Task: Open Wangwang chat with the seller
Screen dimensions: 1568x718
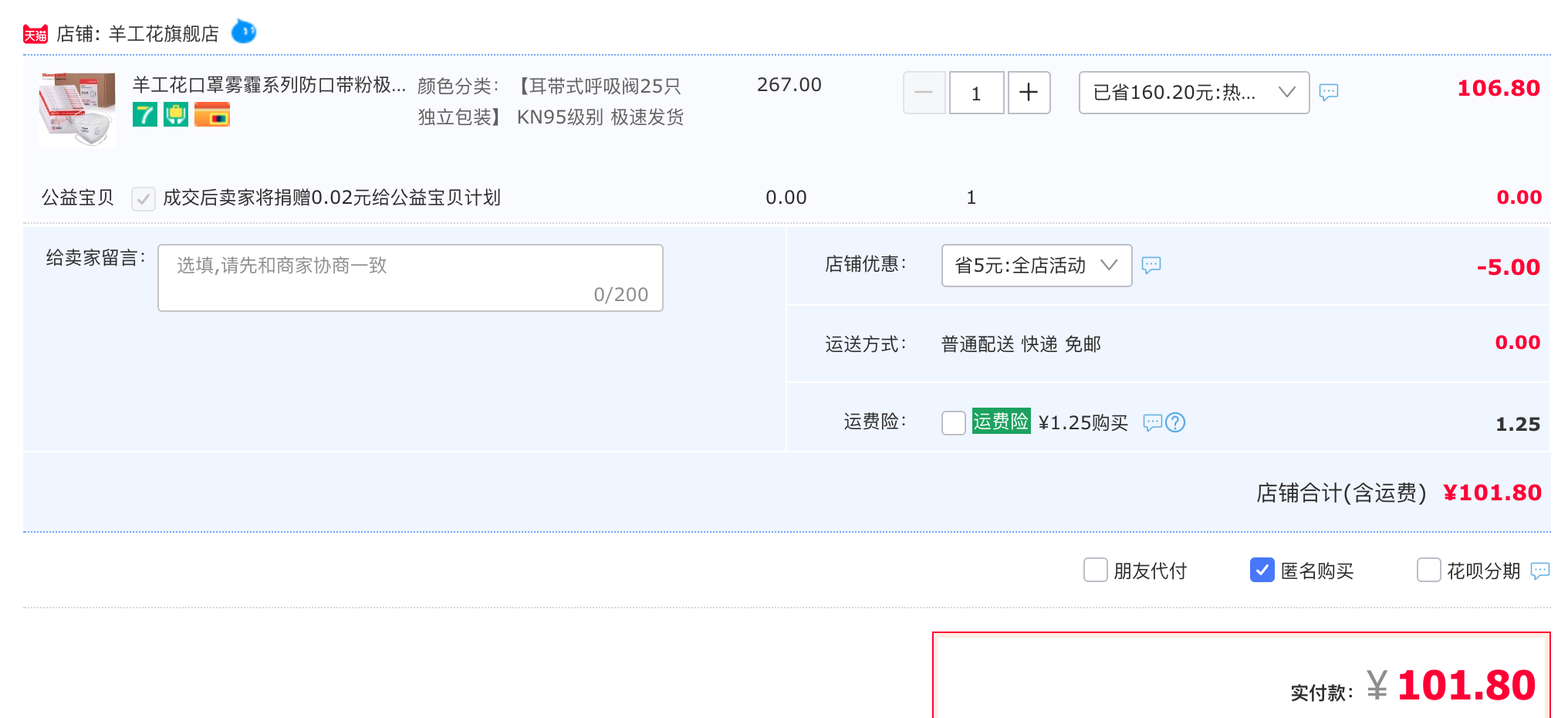Action: 244,32
